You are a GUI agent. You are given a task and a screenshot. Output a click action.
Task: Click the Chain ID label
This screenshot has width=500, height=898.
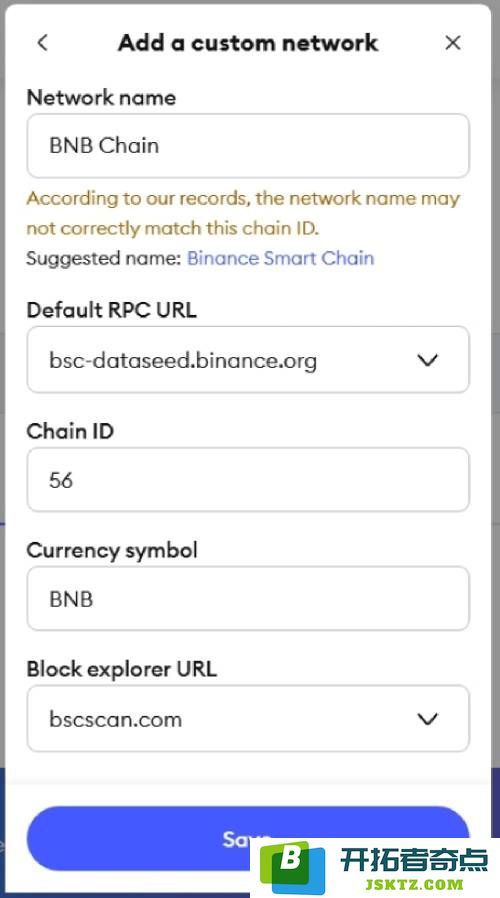tap(70, 431)
